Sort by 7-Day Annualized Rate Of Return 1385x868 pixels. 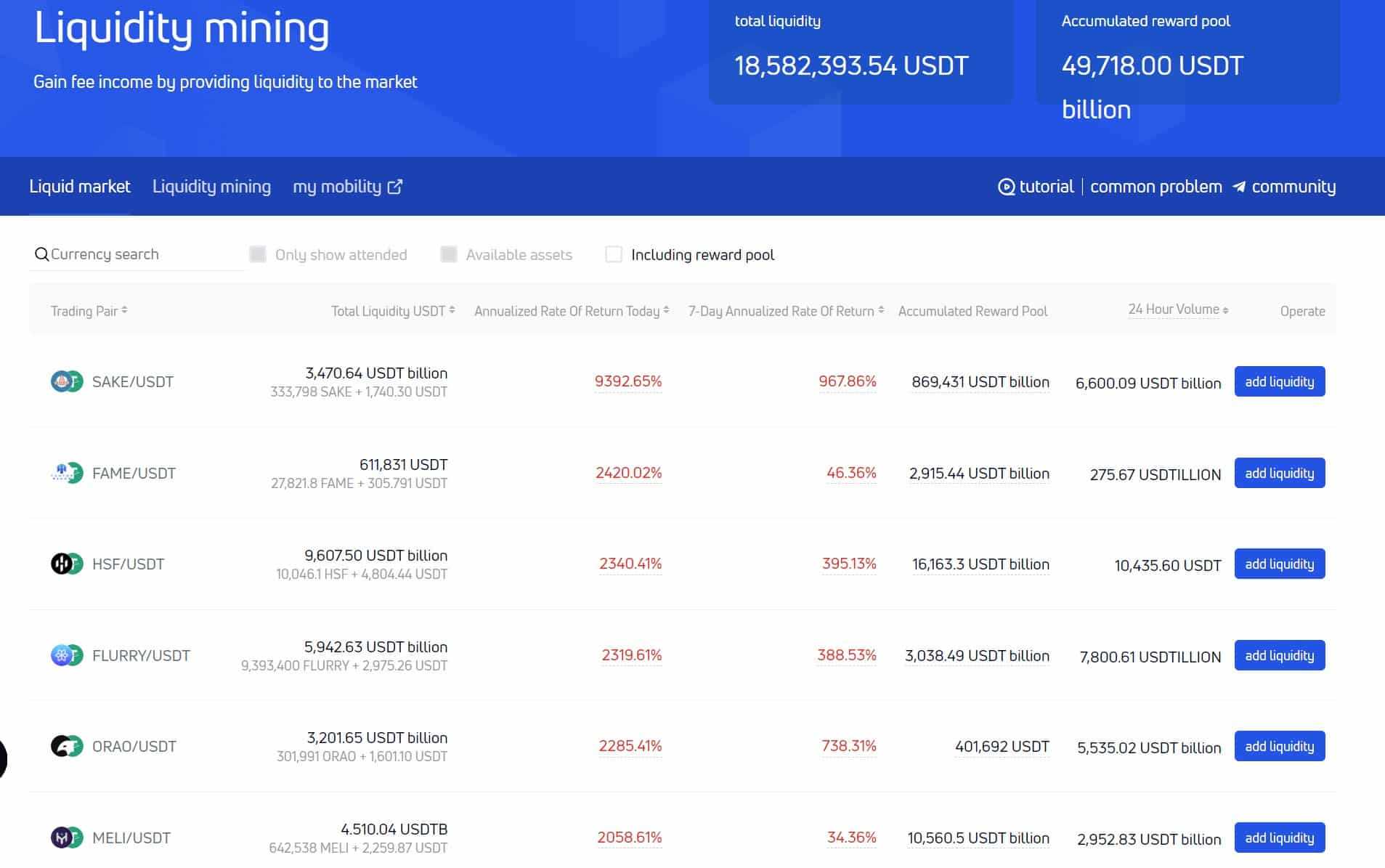point(785,311)
